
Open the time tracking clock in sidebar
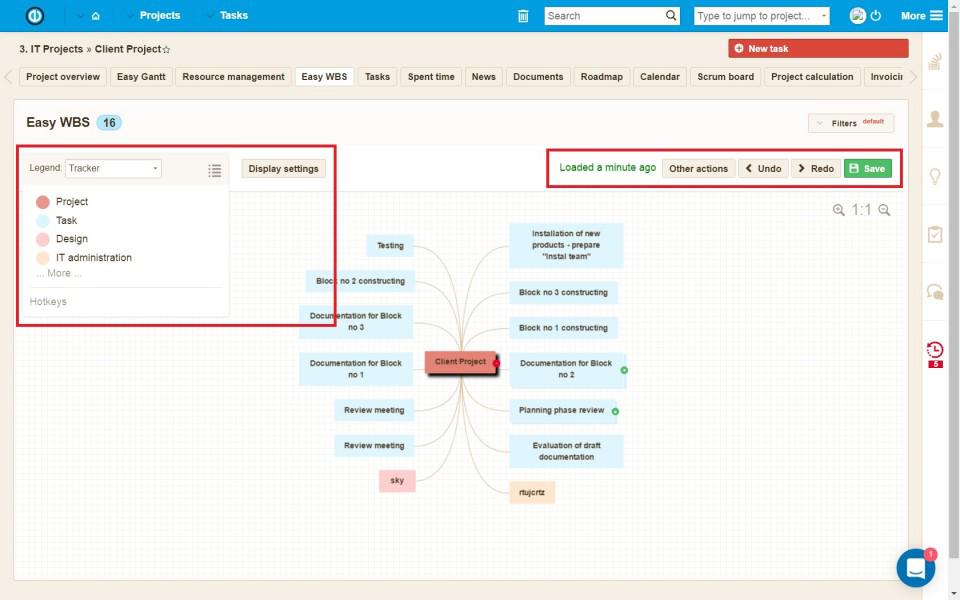click(935, 350)
